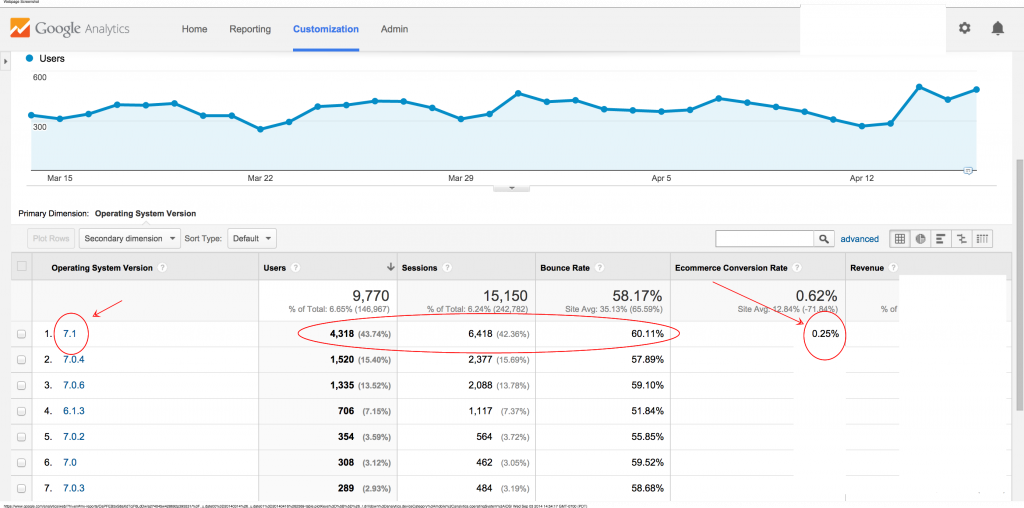1024x508 pixels.
Task: Sort by the Bounce Rate column header
Action: tap(566, 268)
